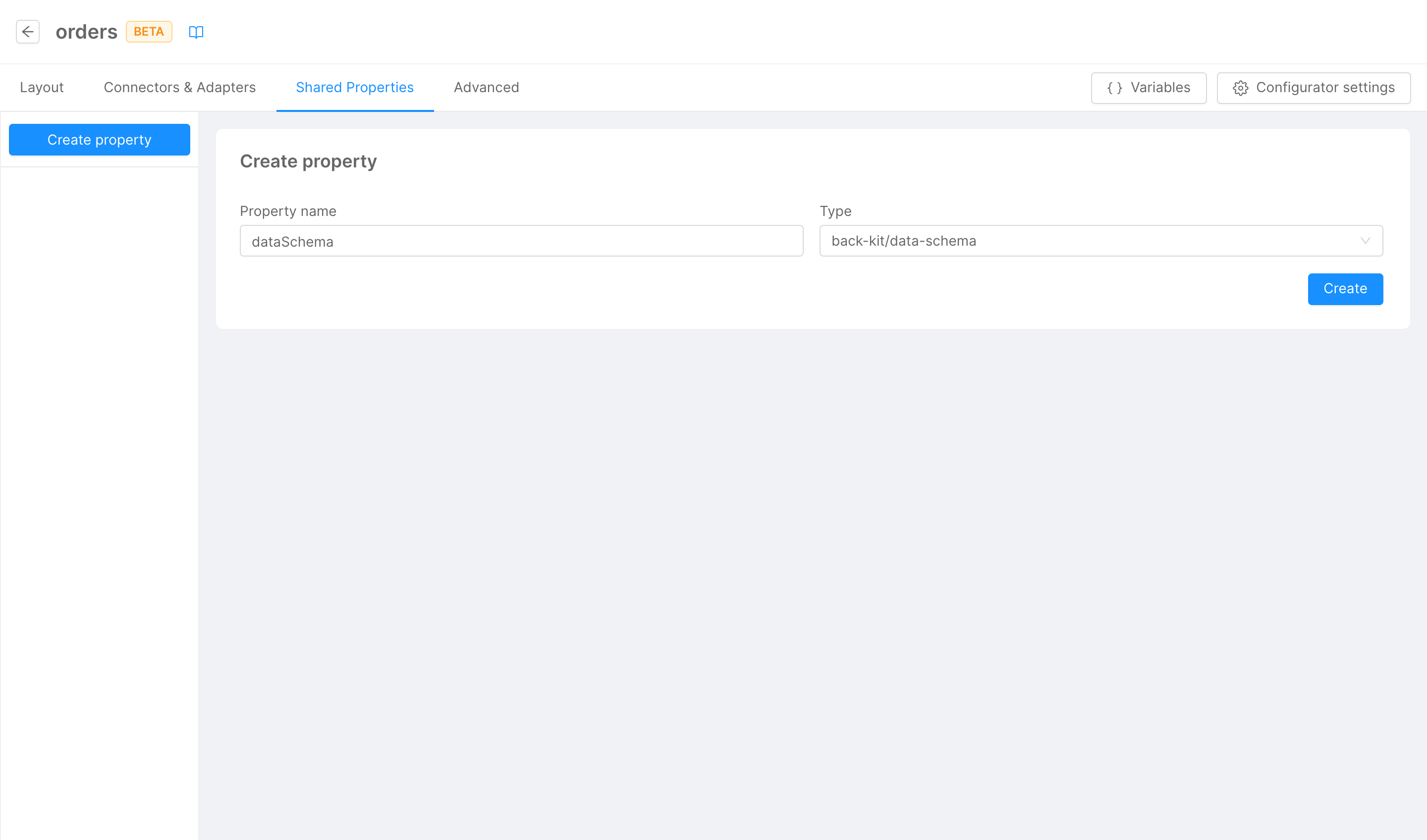Image resolution: width=1427 pixels, height=840 pixels.
Task: Click the BETA badge beside orders
Action: [148, 32]
